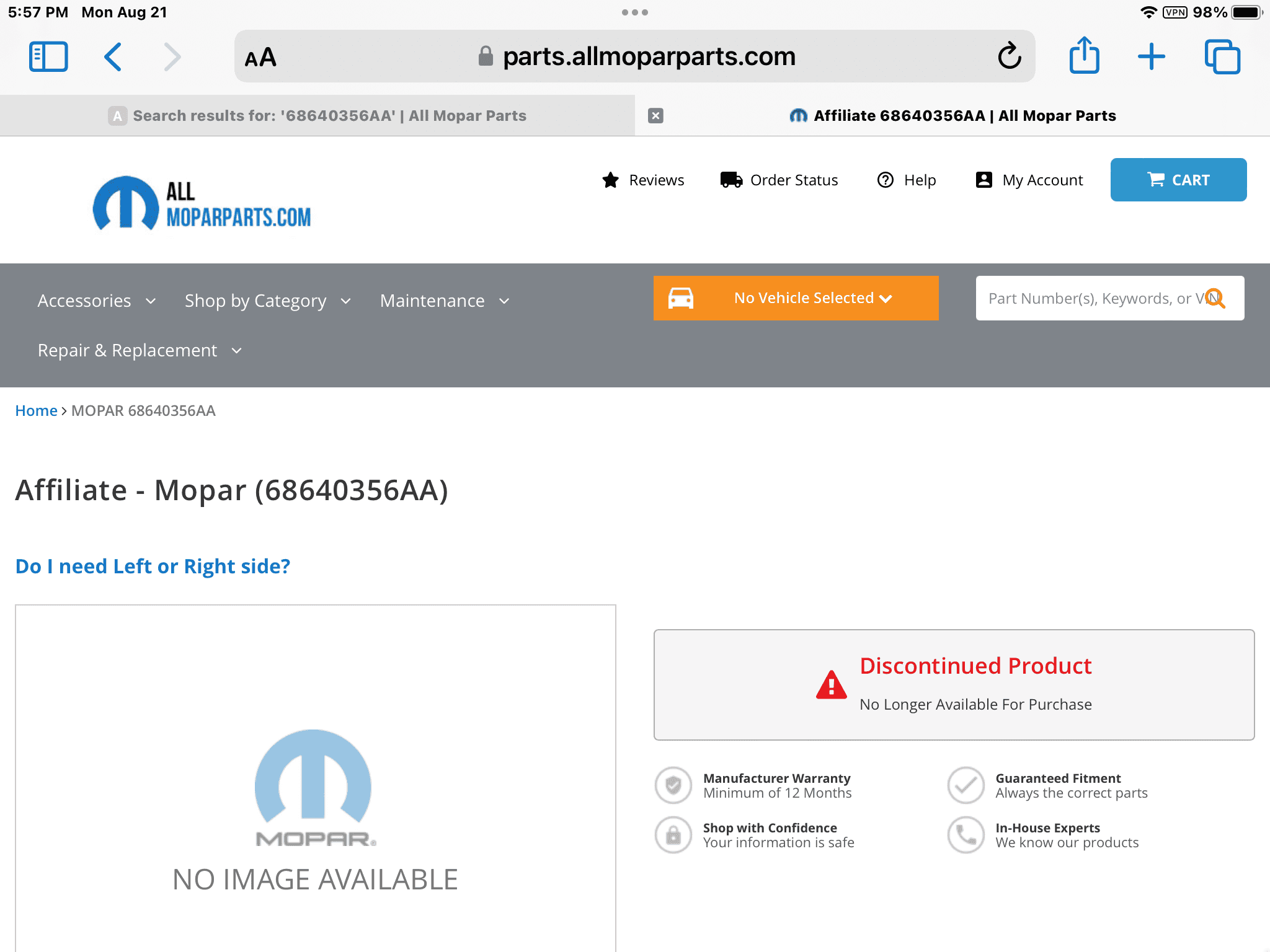Image resolution: width=1270 pixels, height=952 pixels.
Task: Expand the Shop by Category menu
Action: (268, 301)
